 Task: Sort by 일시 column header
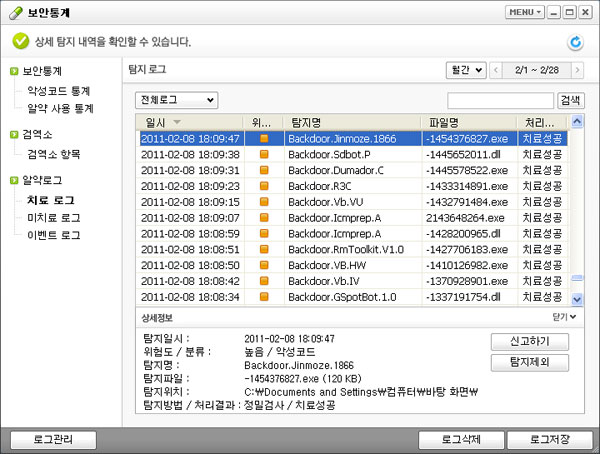(x=160, y=121)
